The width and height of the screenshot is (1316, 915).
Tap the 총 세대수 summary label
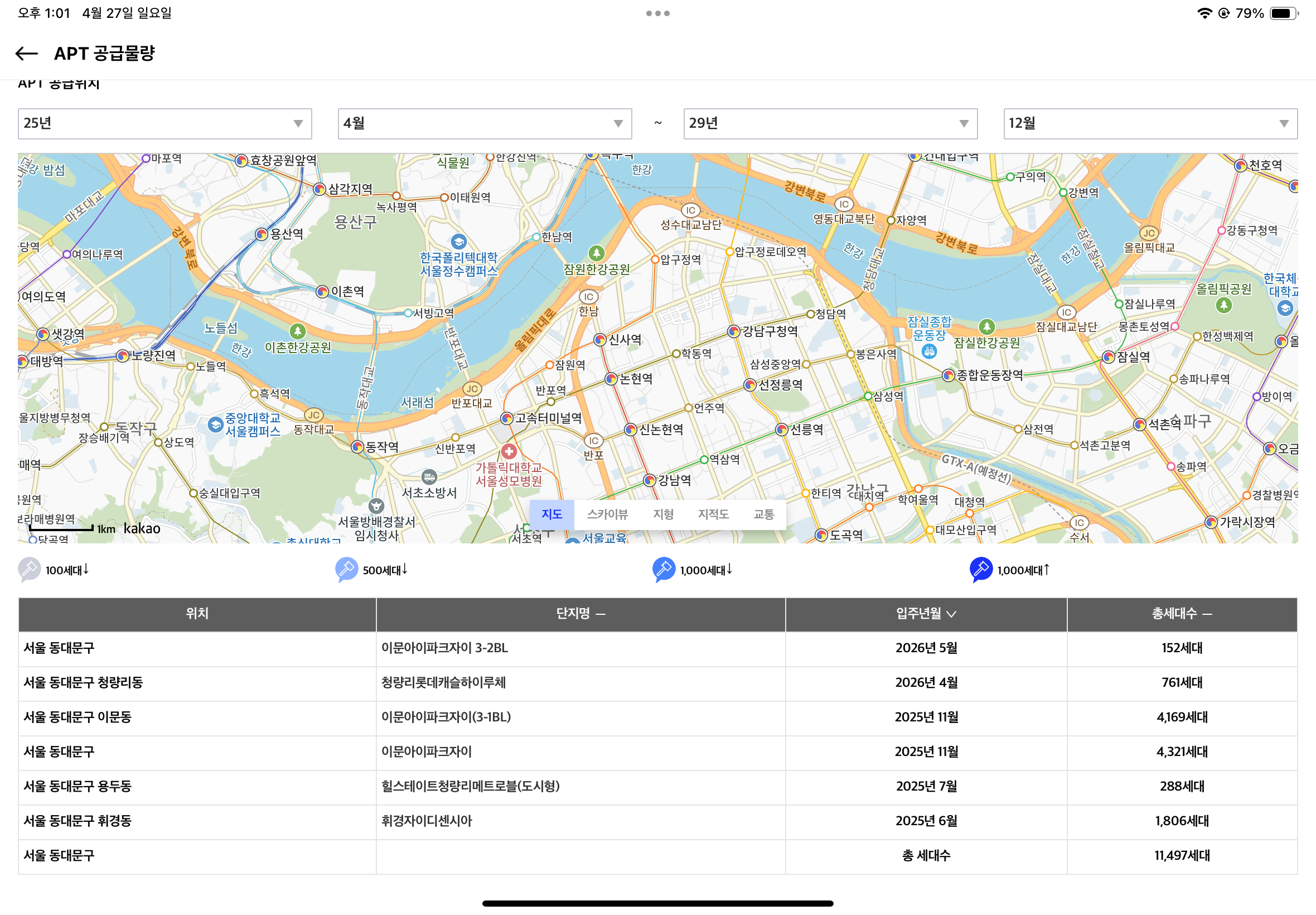pos(926,855)
